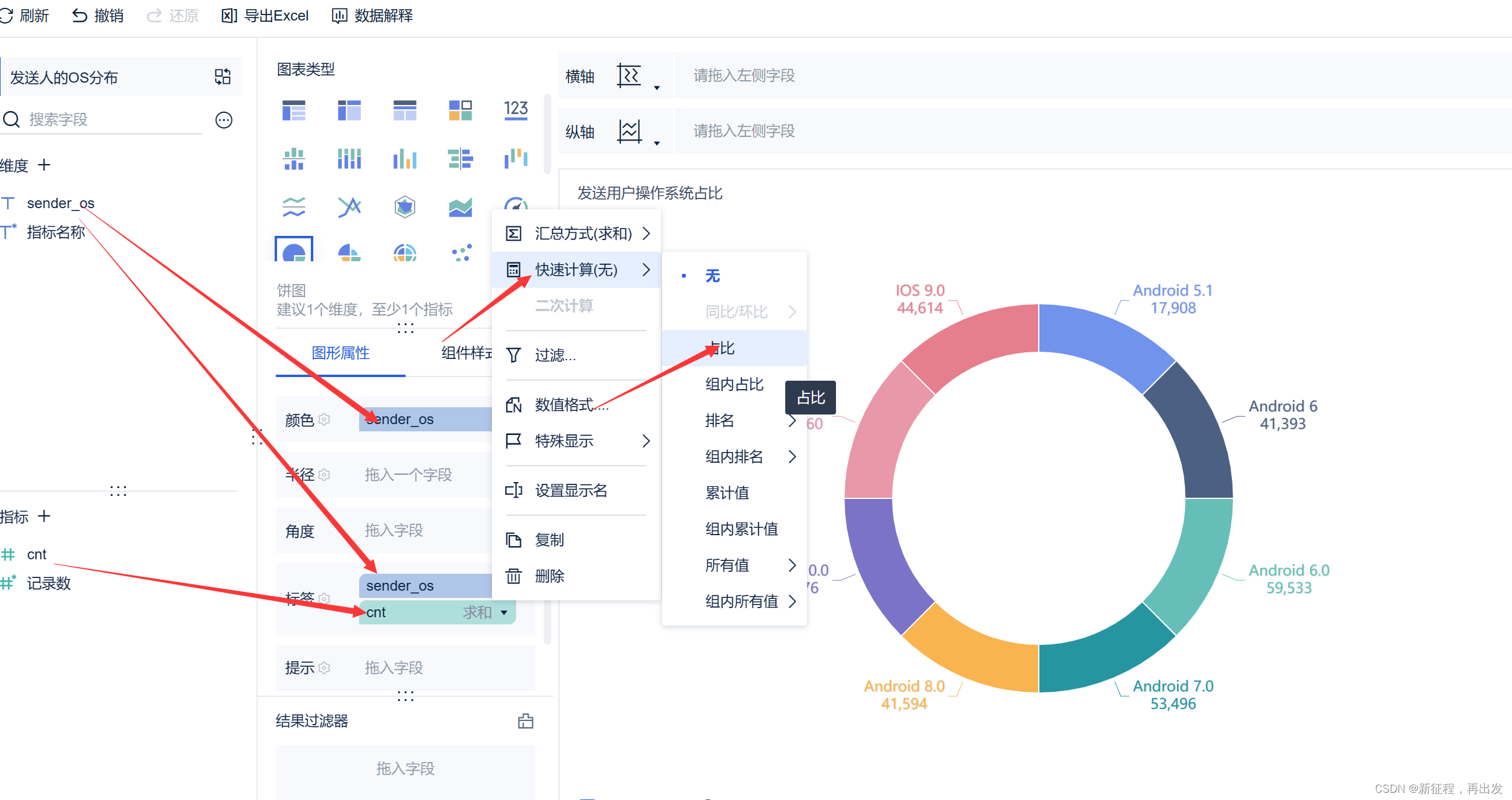
Task: Choose 累计值 in the submenu
Action: pyautogui.click(x=735, y=493)
